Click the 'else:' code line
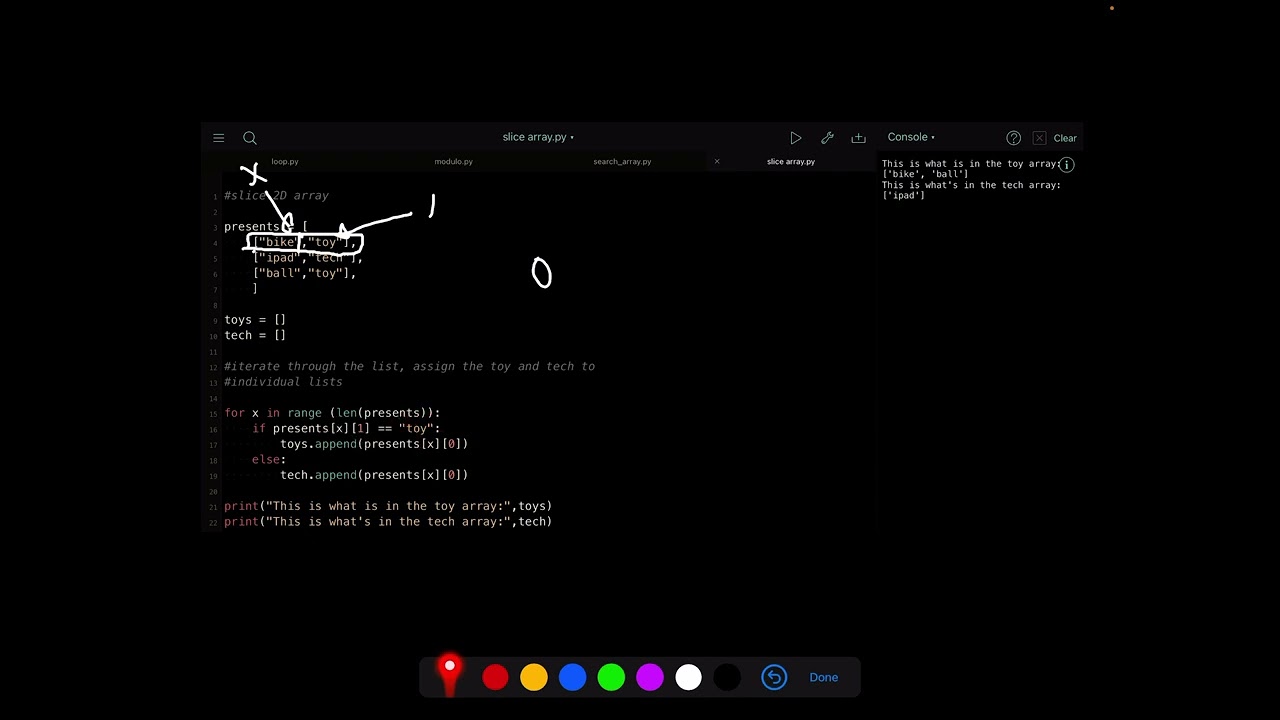Viewport: 1280px width, 720px height. tap(269, 459)
